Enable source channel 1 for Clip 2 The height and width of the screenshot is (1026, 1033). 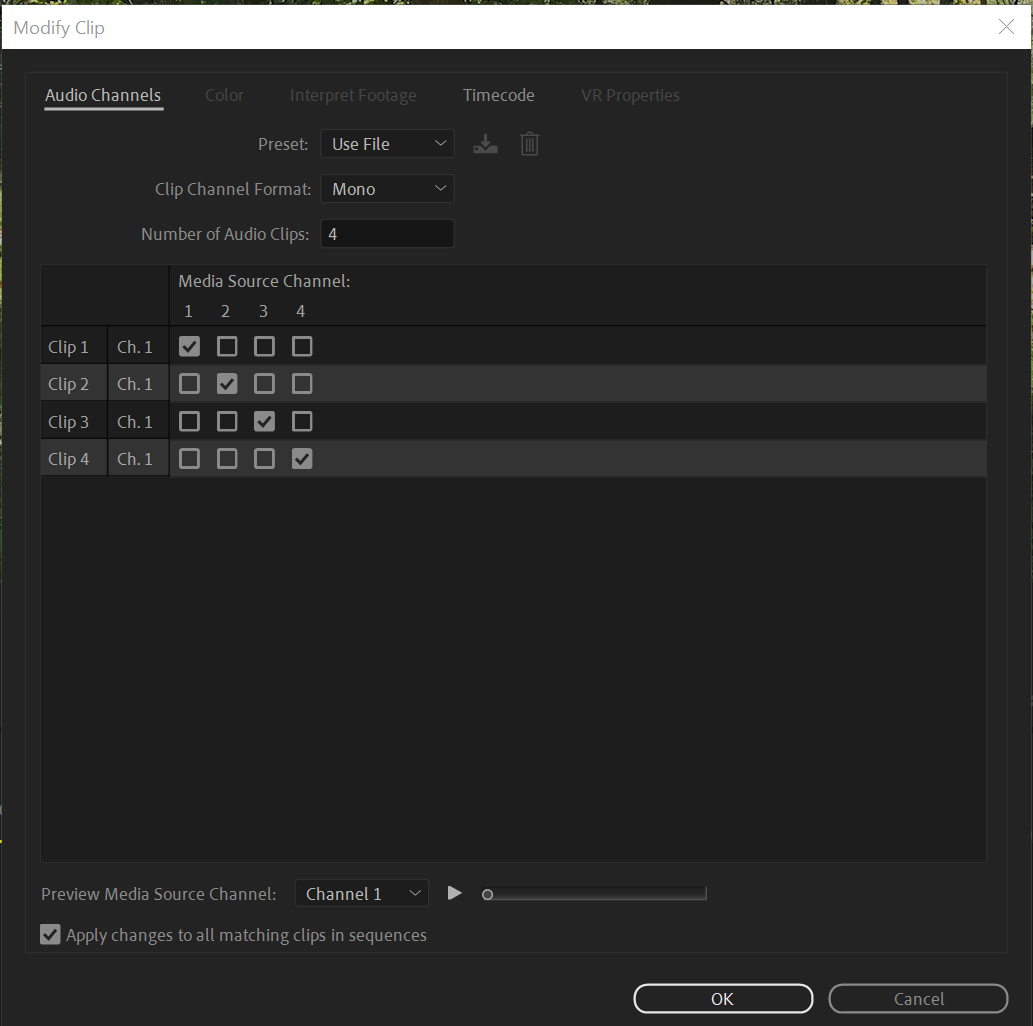click(189, 383)
